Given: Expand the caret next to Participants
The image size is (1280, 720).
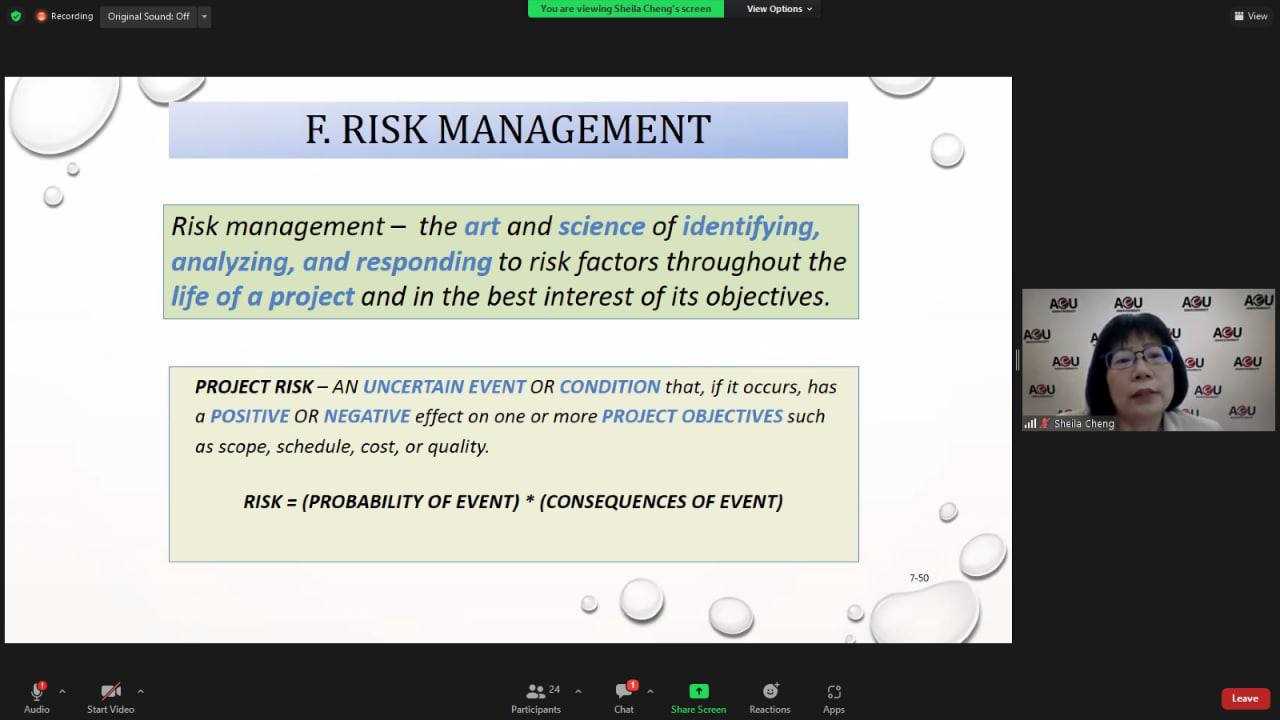Looking at the screenshot, I should coord(578,691).
